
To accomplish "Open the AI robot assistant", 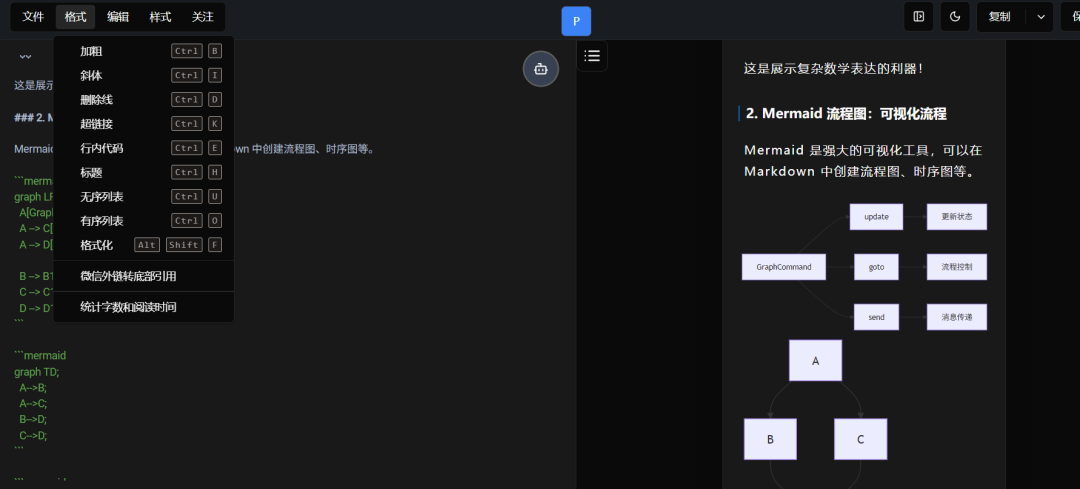I will click(541, 69).
